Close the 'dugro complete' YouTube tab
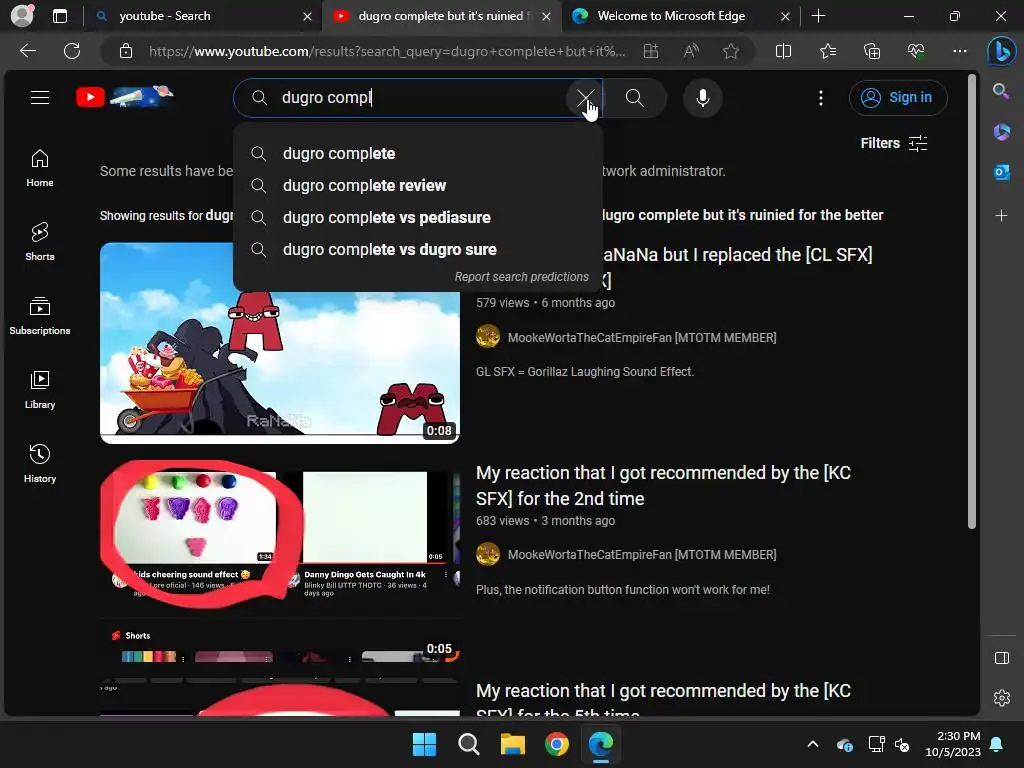1024x768 pixels. point(547,16)
